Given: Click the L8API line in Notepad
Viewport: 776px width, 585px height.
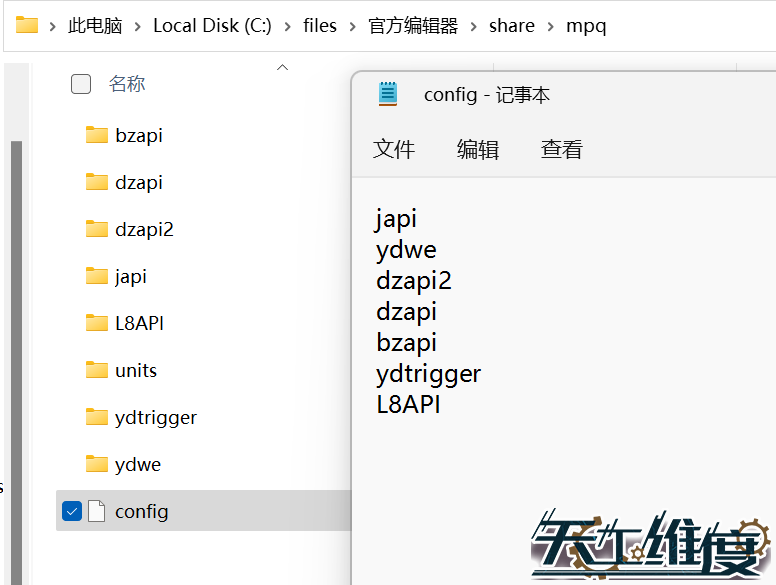Looking at the screenshot, I should pos(408,404).
